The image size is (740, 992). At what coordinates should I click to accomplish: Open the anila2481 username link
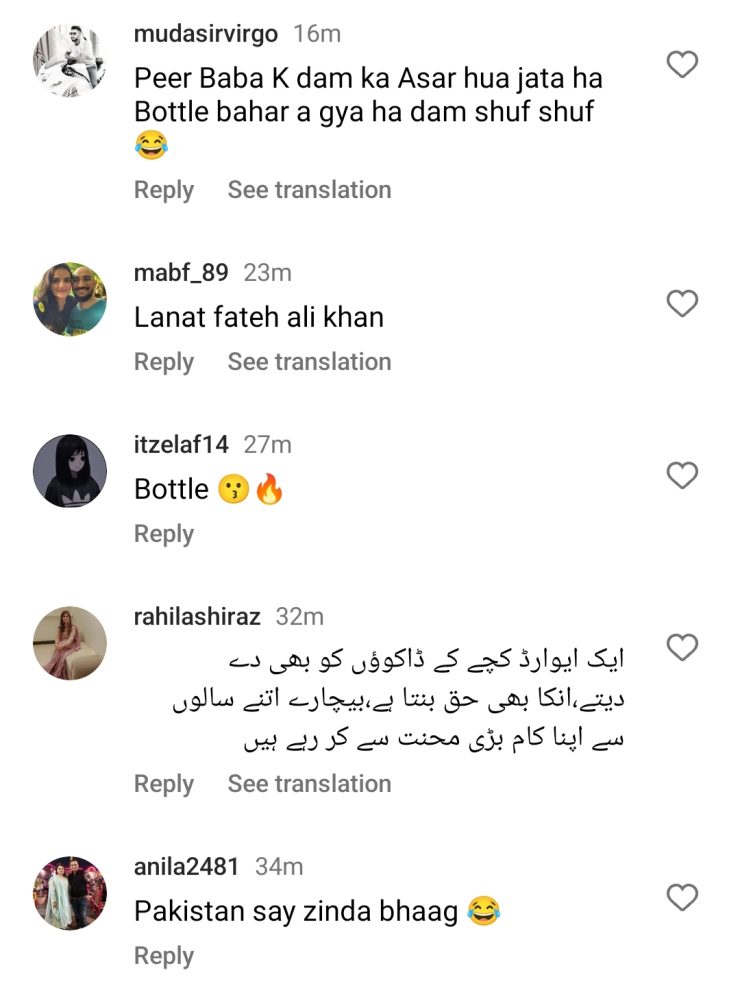186,866
